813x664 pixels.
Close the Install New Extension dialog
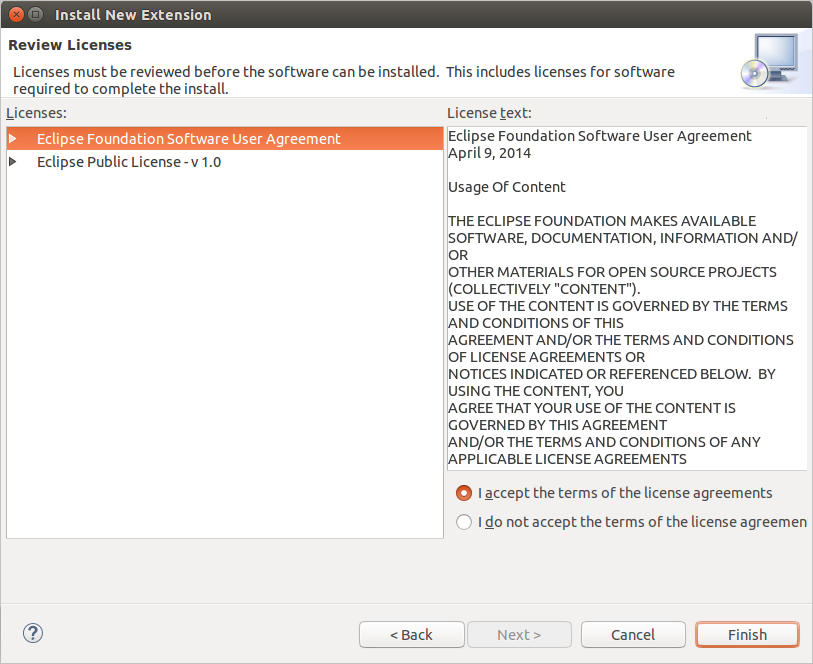pyautogui.click(x=17, y=14)
